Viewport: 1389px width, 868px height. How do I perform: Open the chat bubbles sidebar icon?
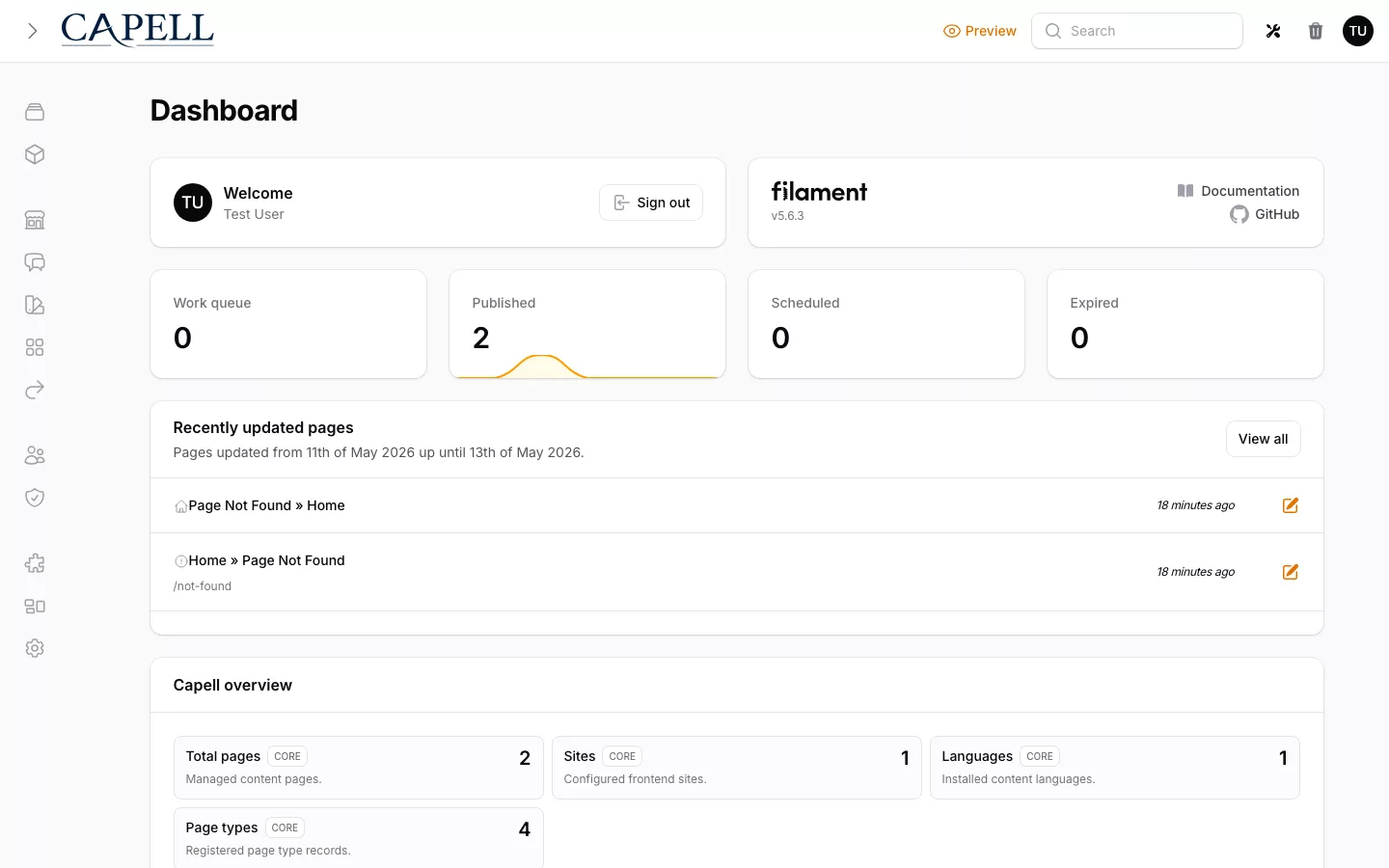coord(35,262)
